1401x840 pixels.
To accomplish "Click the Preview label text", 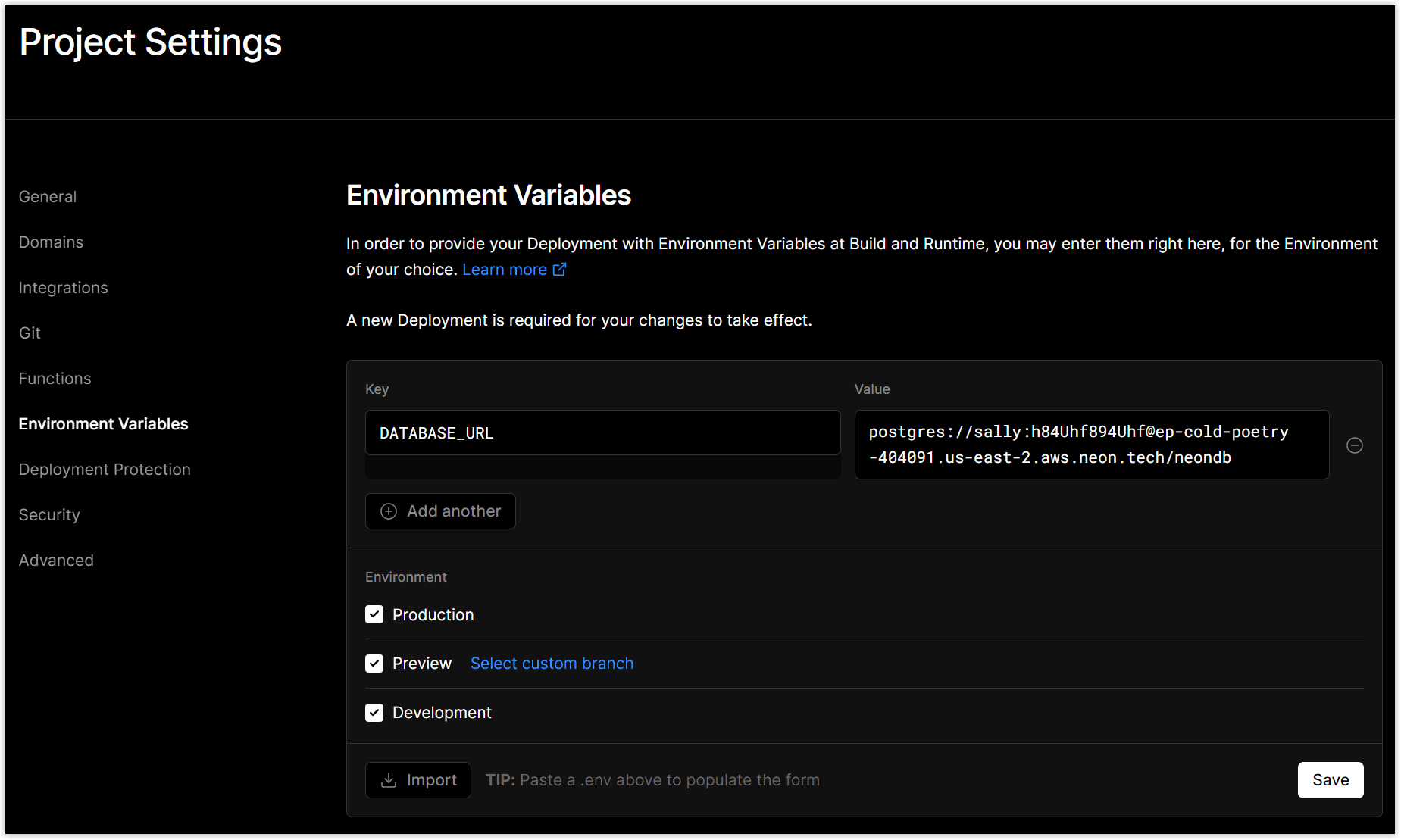I will [422, 664].
